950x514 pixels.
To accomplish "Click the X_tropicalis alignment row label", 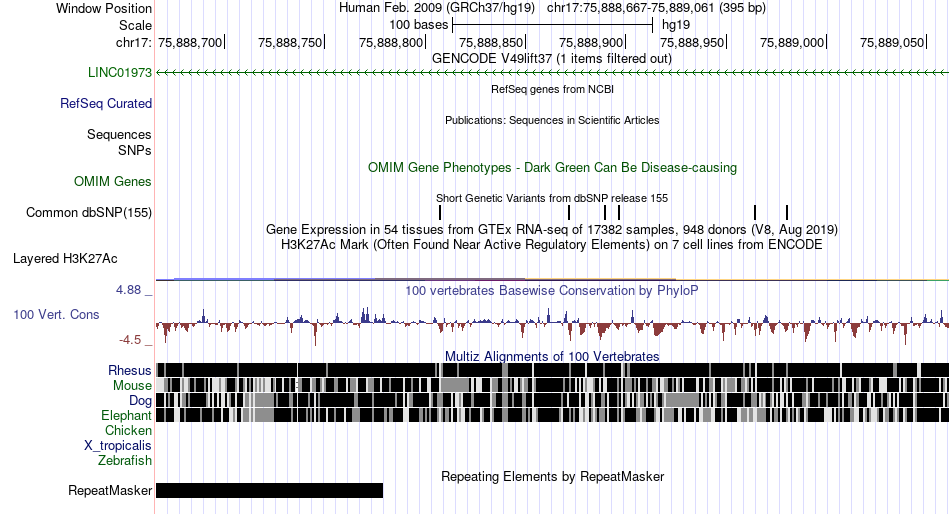I will click(x=118, y=446).
